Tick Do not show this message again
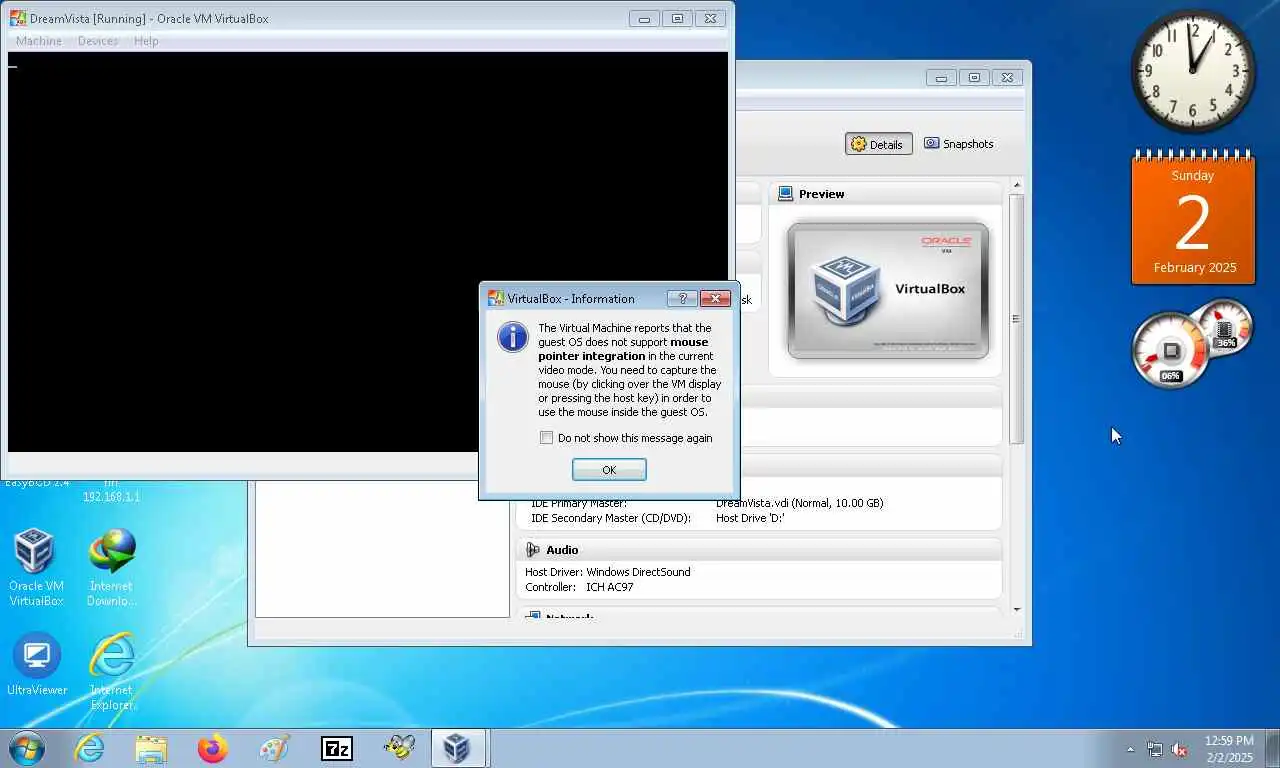Viewport: 1280px width, 768px height. [x=546, y=438]
